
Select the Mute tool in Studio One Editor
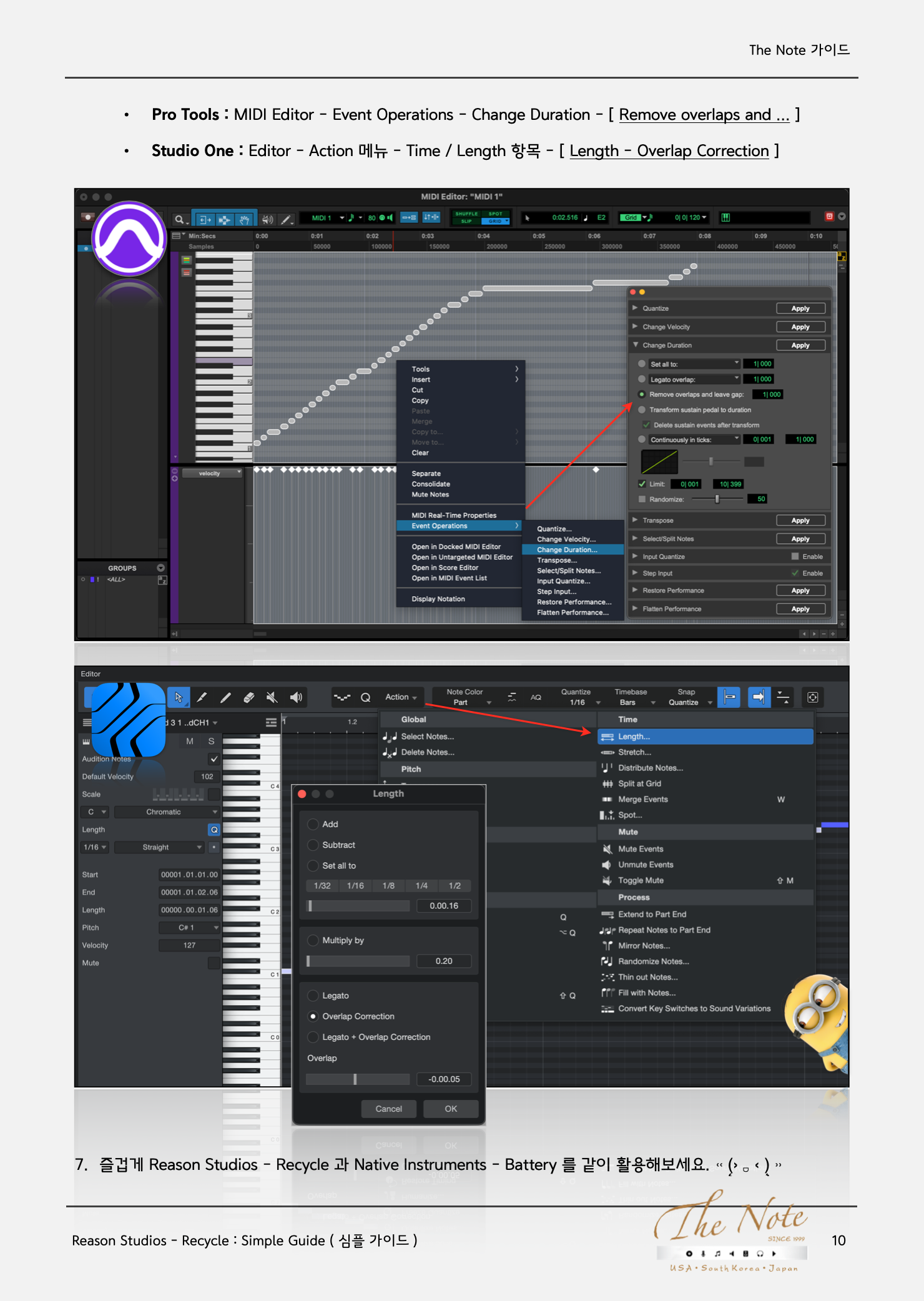[272, 697]
